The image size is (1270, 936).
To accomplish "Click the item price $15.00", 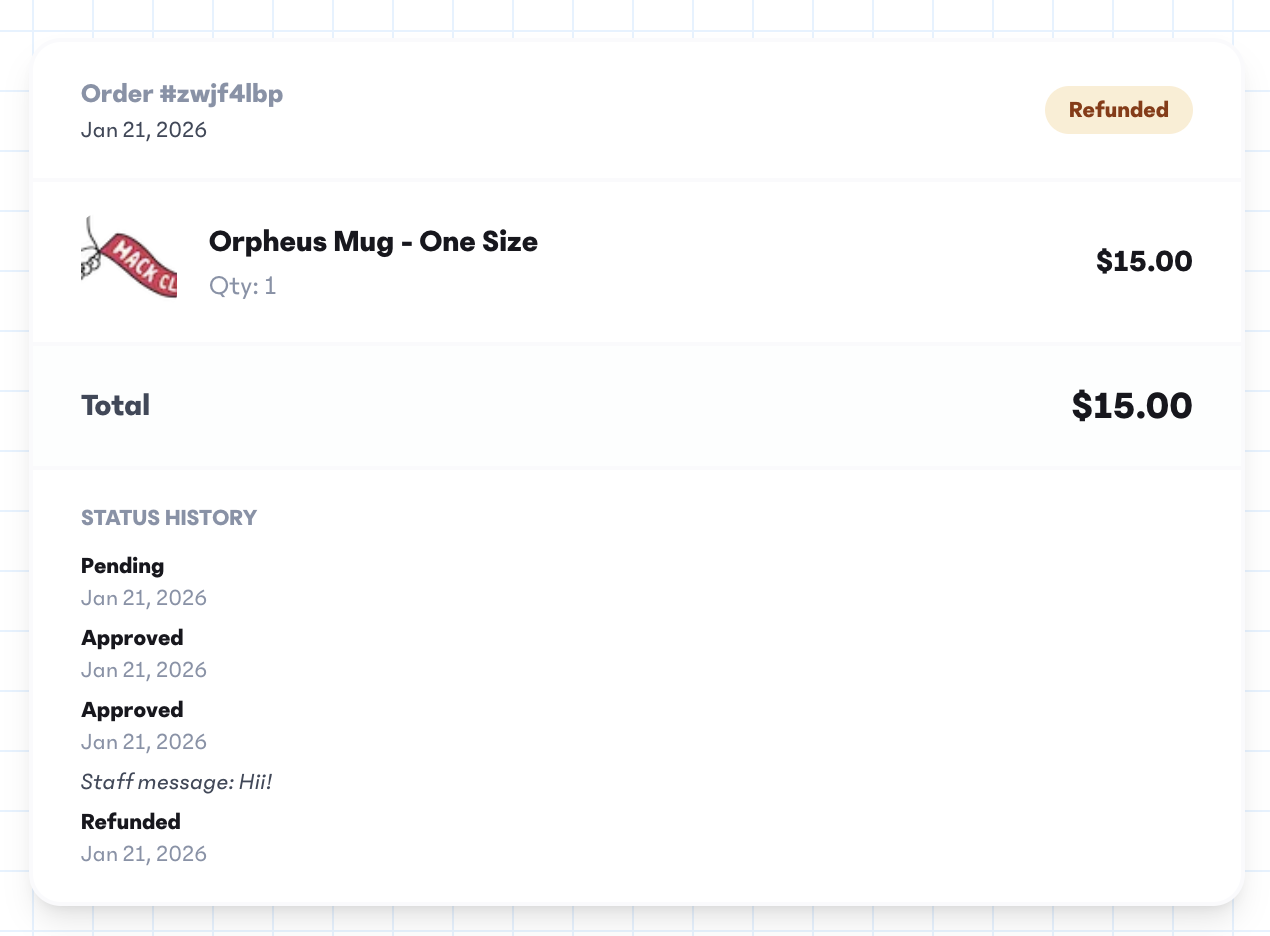I will [1143, 262].
